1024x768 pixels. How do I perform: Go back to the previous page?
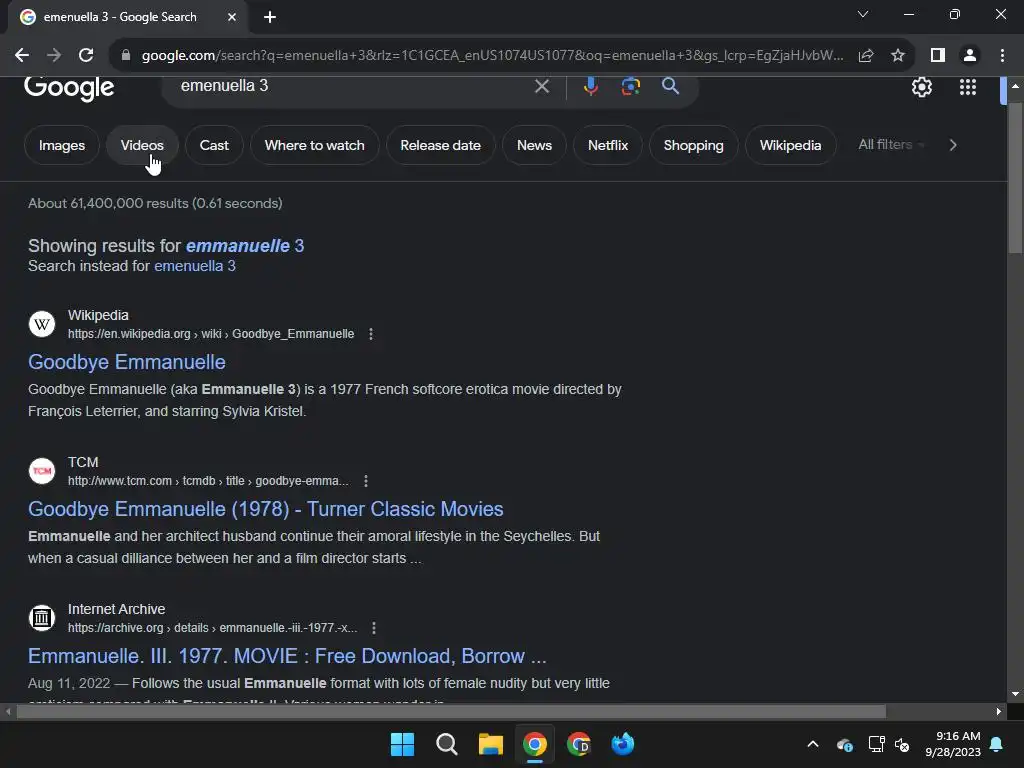[x=22, y=56]
